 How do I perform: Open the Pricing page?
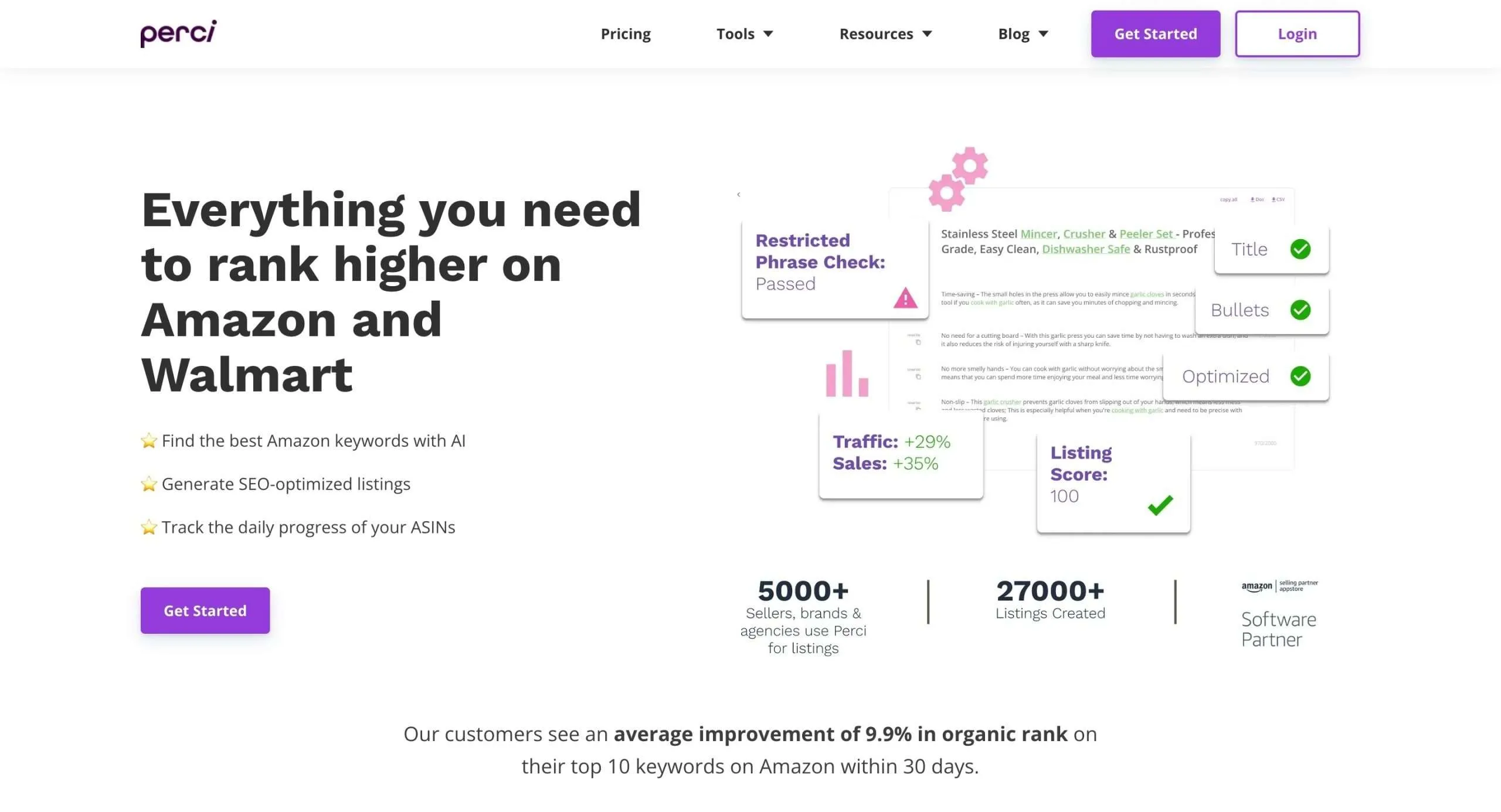point(626,34)
